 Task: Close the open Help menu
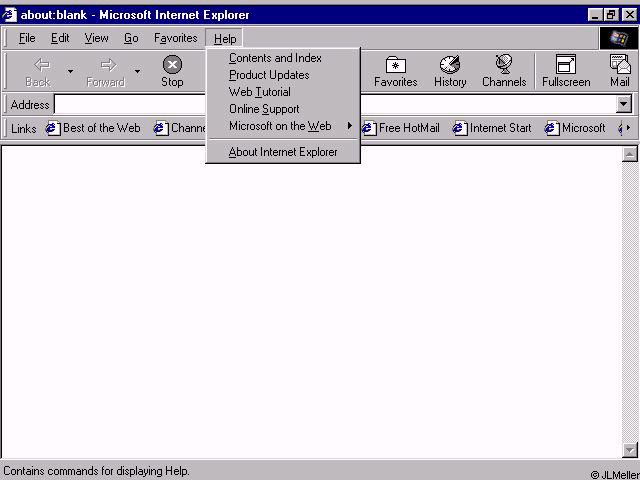pos(225,39)
